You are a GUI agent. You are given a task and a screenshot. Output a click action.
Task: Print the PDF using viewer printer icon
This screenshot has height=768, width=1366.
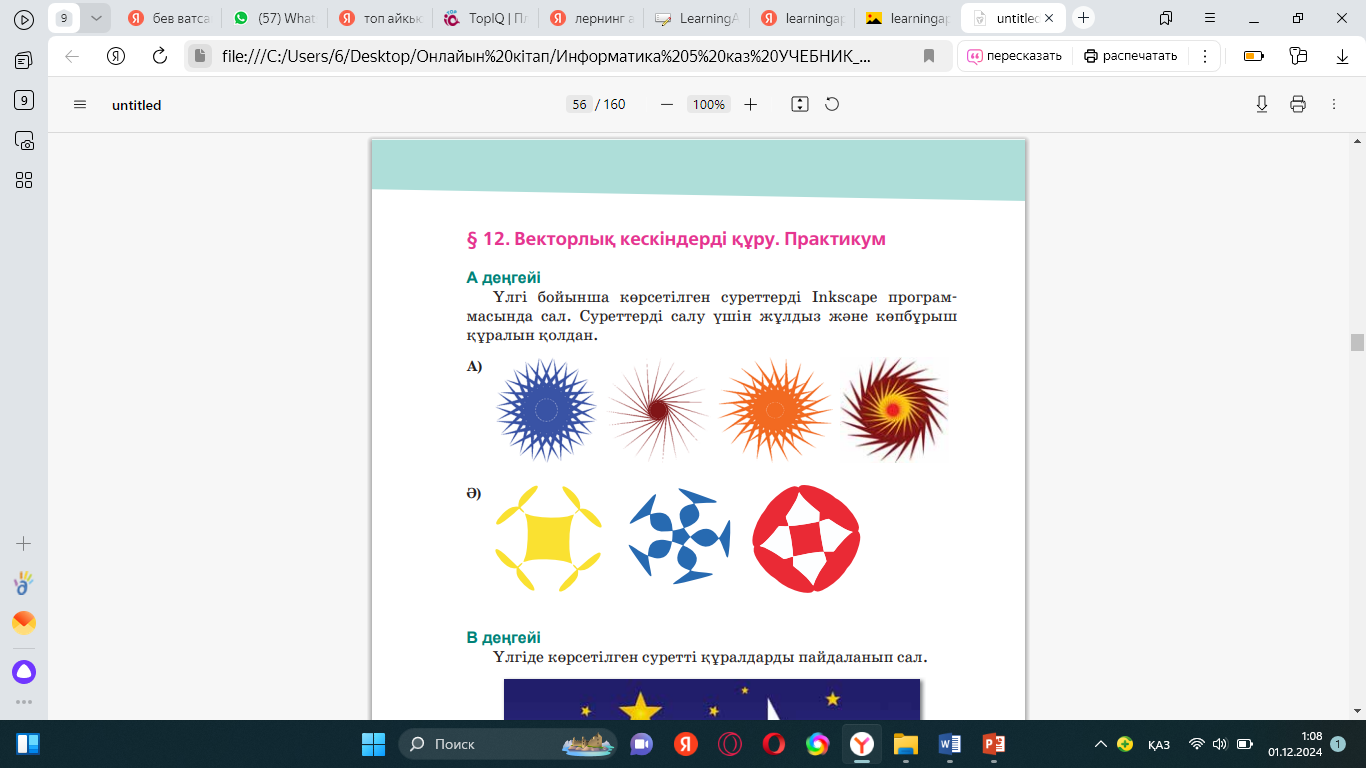pos(1298,104)
